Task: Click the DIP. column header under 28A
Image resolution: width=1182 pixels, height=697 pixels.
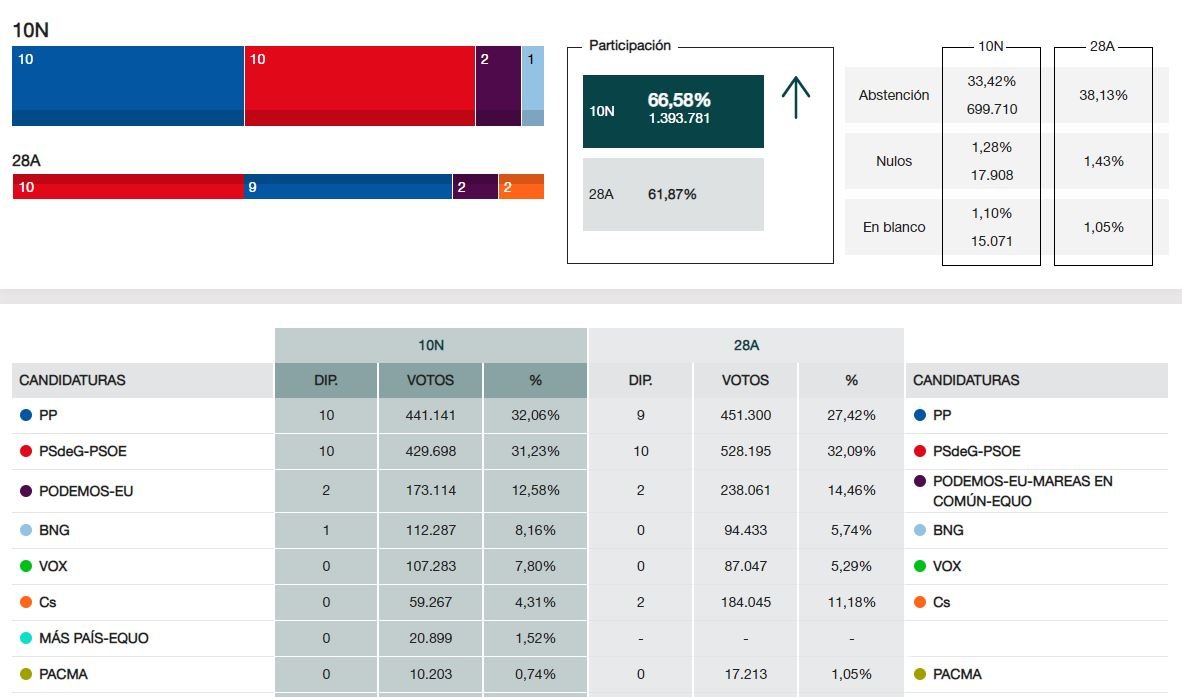Action: [640, 380]
